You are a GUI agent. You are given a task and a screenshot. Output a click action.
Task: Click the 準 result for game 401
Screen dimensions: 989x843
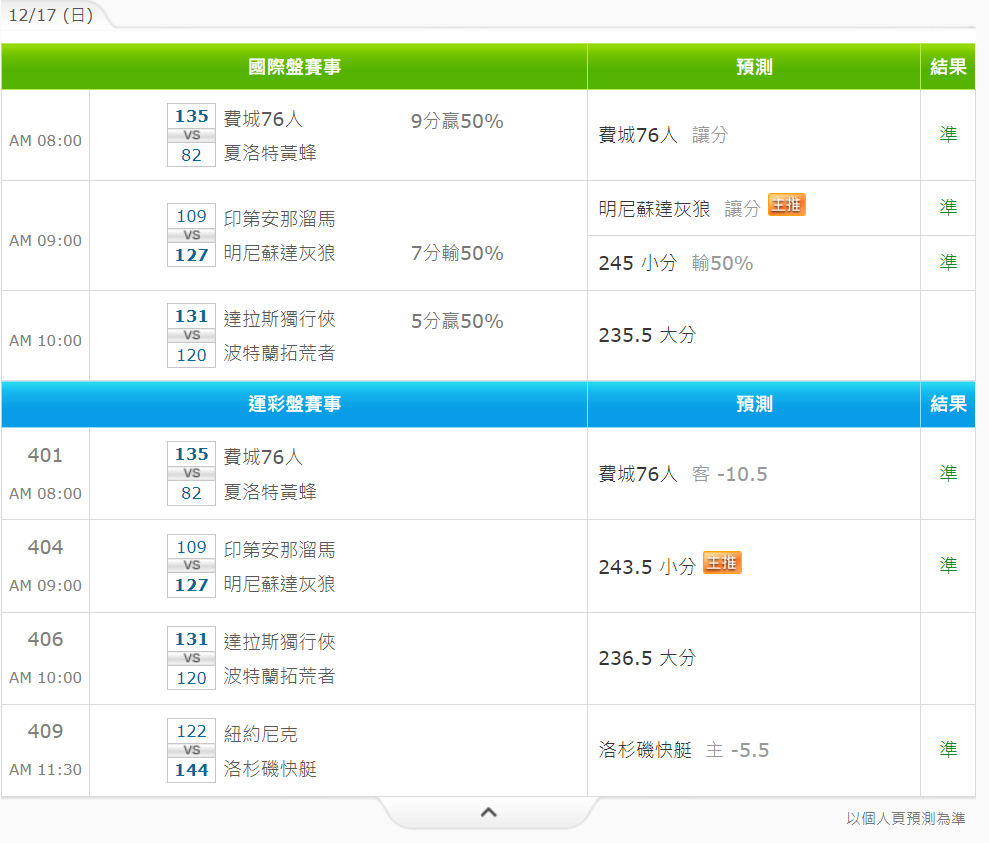[x=948, y=473]
